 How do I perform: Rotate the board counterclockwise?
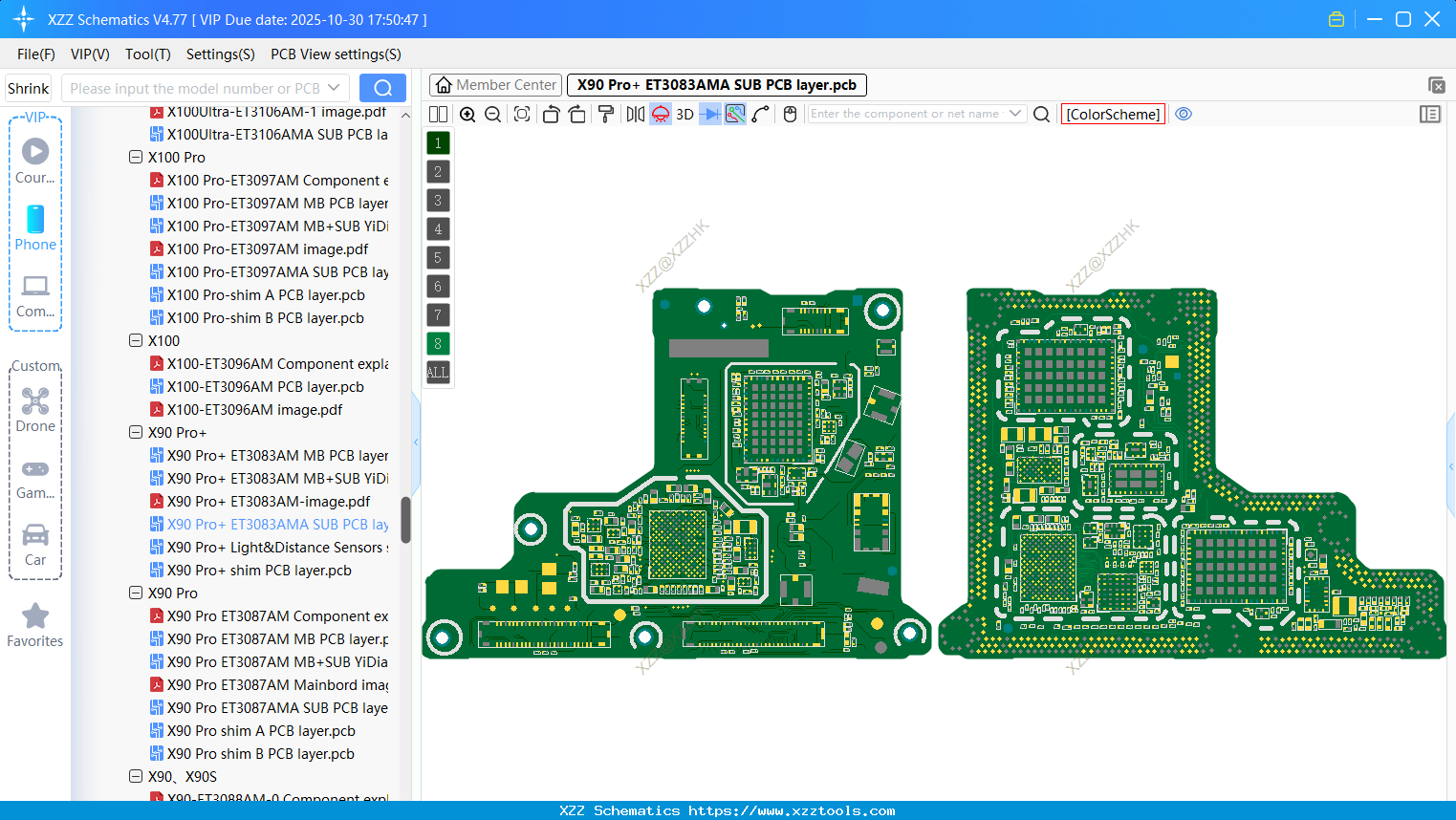(x=553, y=114)
